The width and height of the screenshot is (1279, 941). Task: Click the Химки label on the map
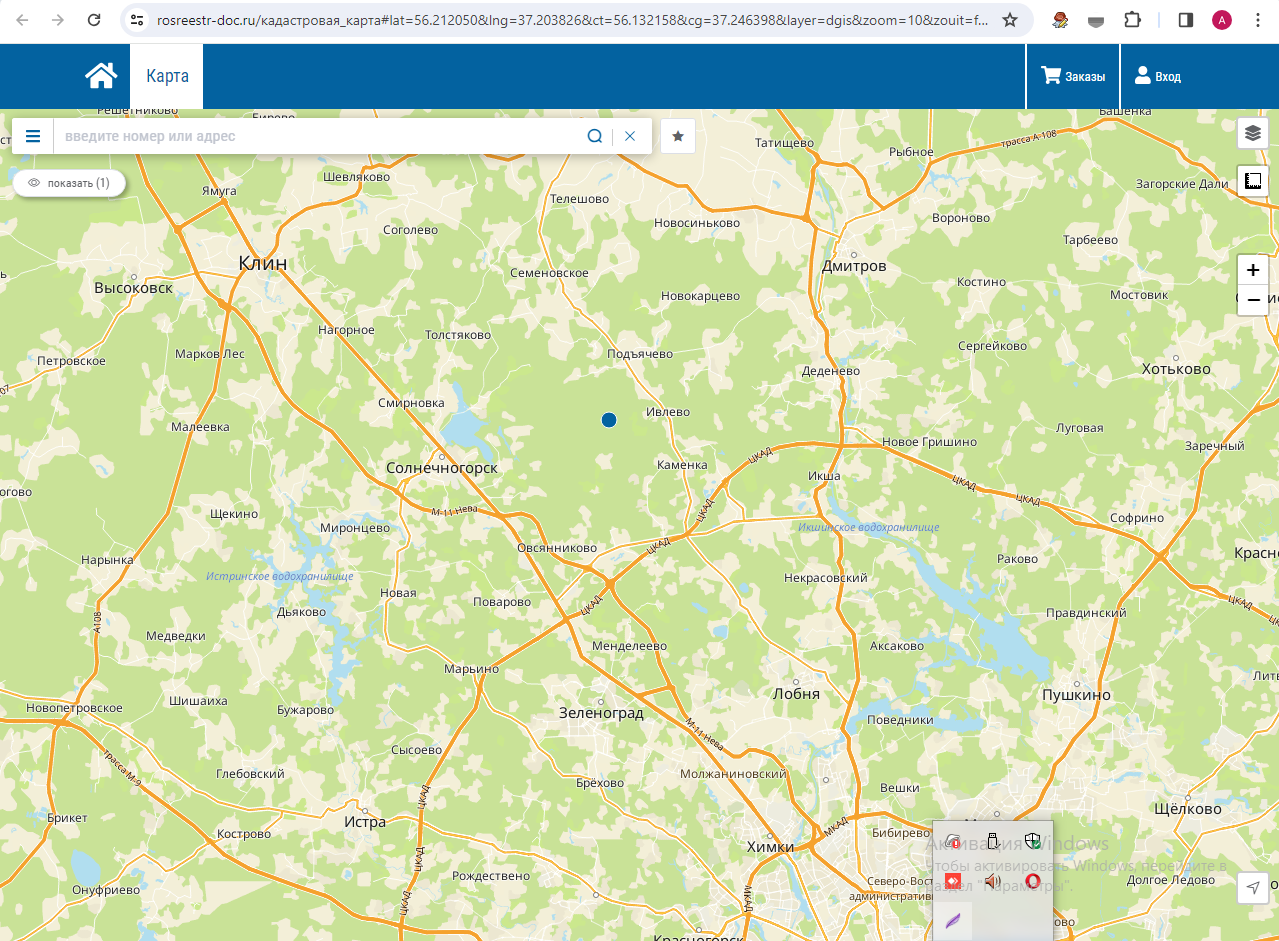(770, 846)
